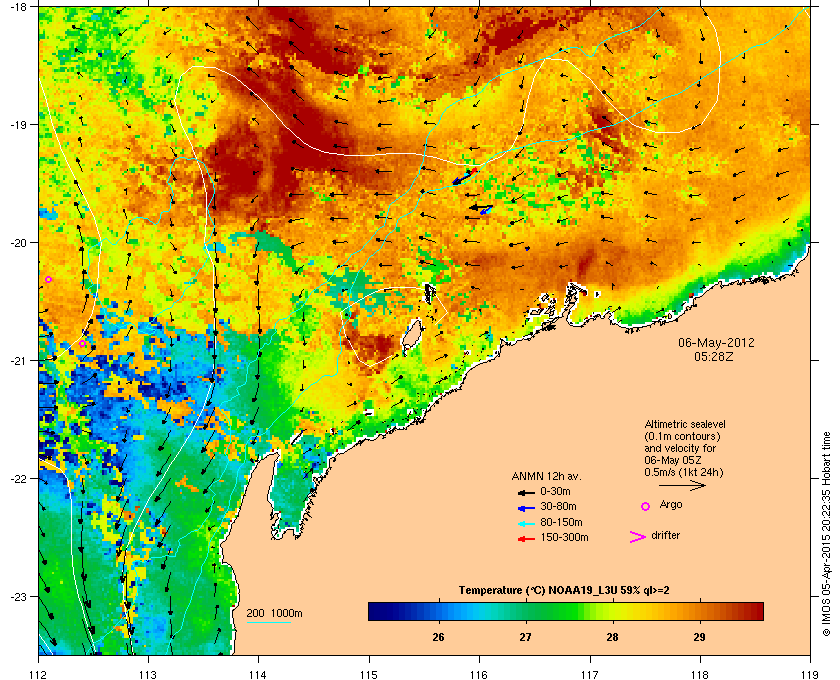
Task: Click the Temperature NOAA19_L3U colorbar title
Action: [564, 591]
